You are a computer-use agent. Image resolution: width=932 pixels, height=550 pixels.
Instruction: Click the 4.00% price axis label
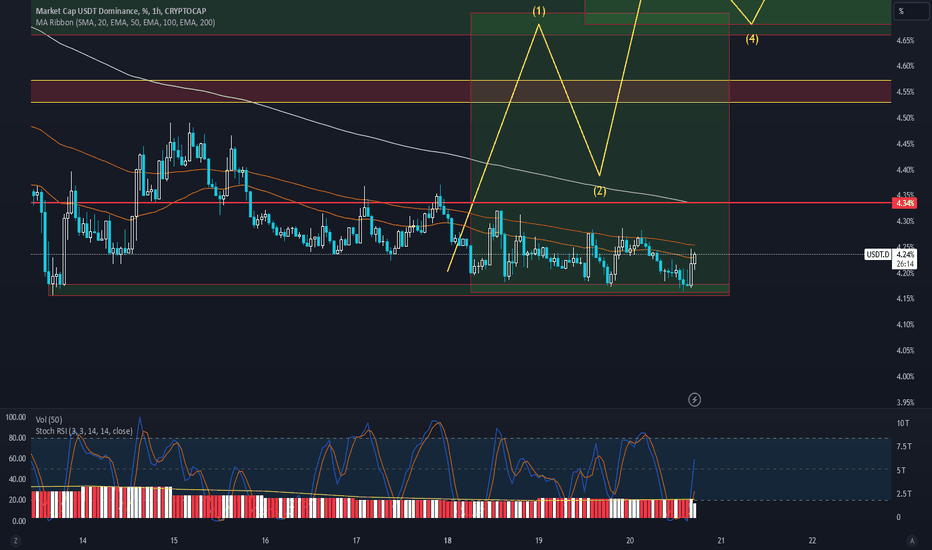(x=905, y=376)
